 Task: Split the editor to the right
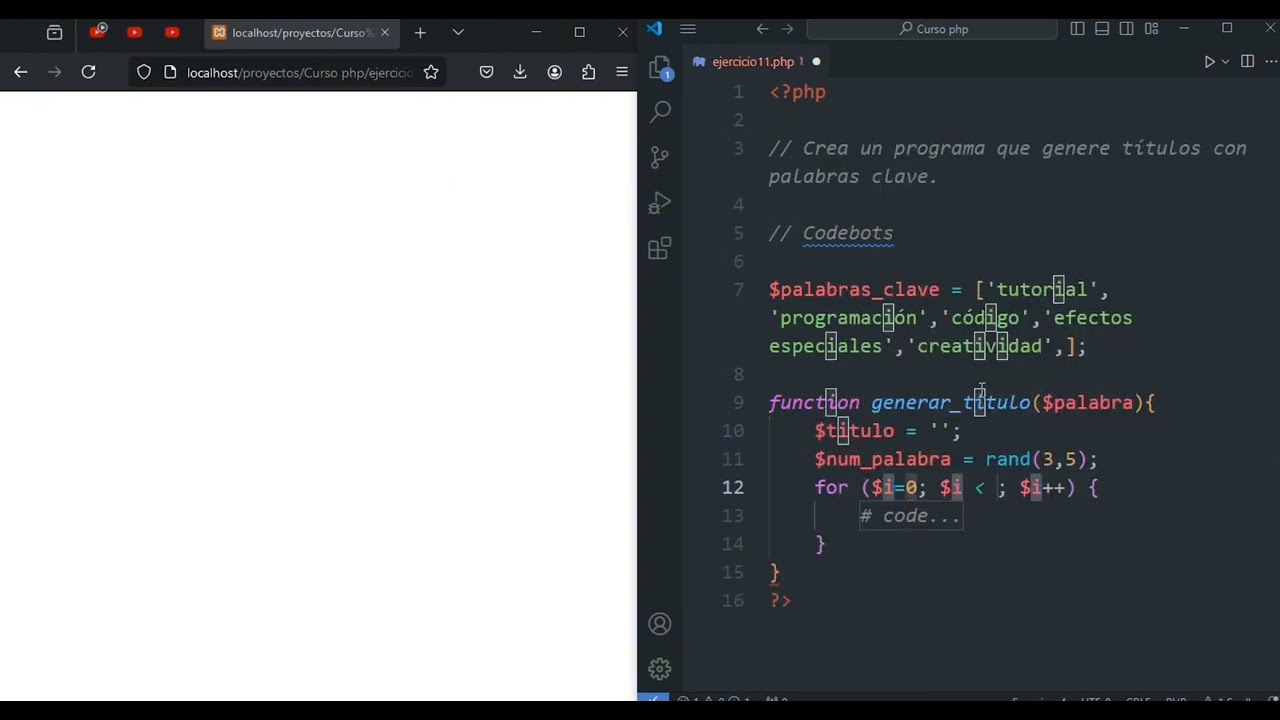point(1247,62)
